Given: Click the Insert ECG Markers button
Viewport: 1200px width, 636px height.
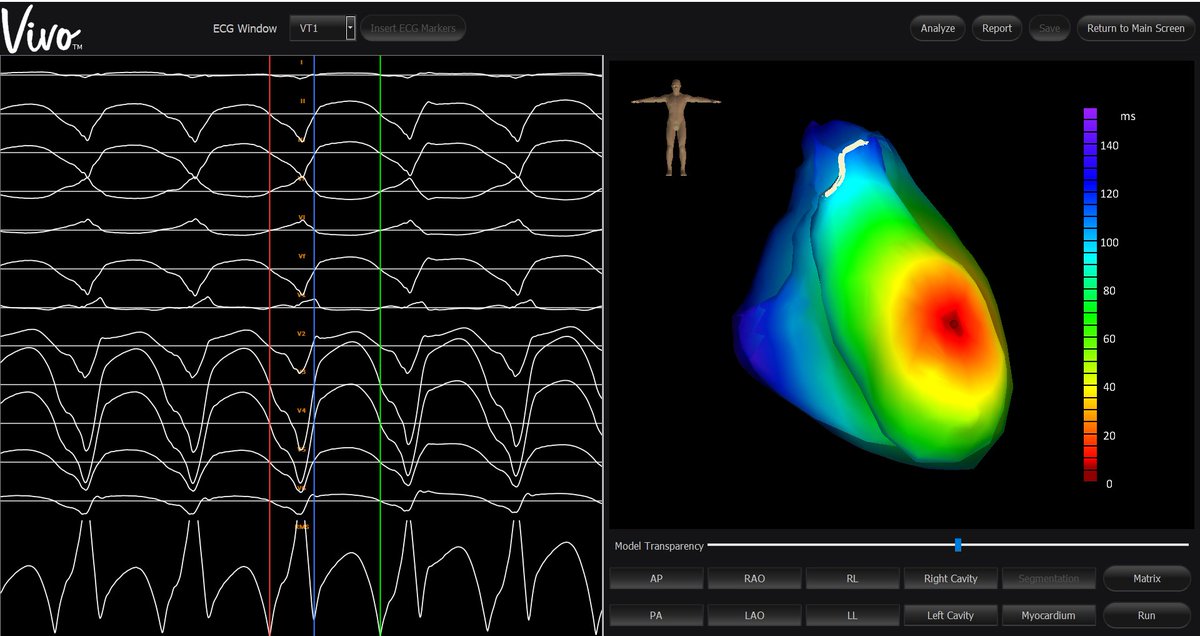Looking at the screenshot, I should point(413,28).
